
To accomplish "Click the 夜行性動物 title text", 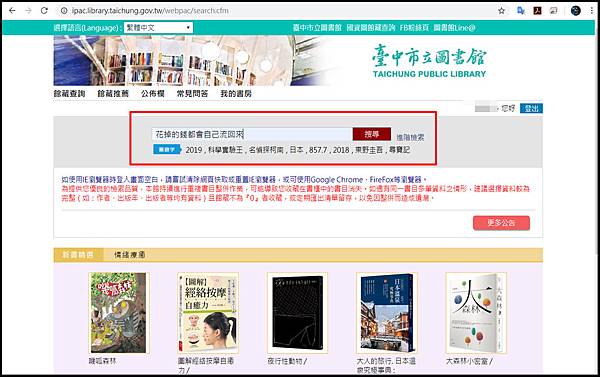I will pos(287,361).
